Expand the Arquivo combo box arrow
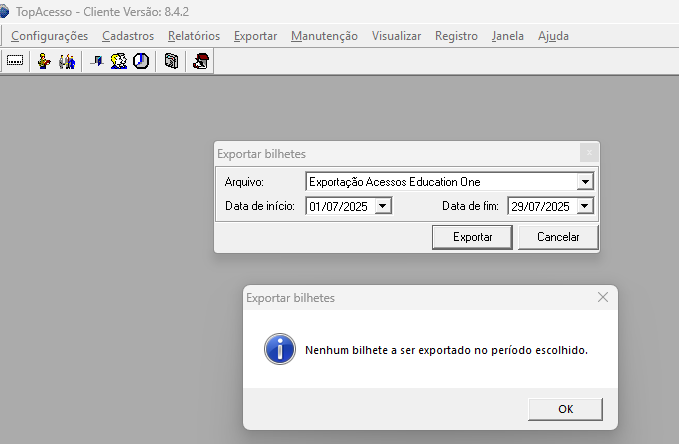 click(585, 181)
